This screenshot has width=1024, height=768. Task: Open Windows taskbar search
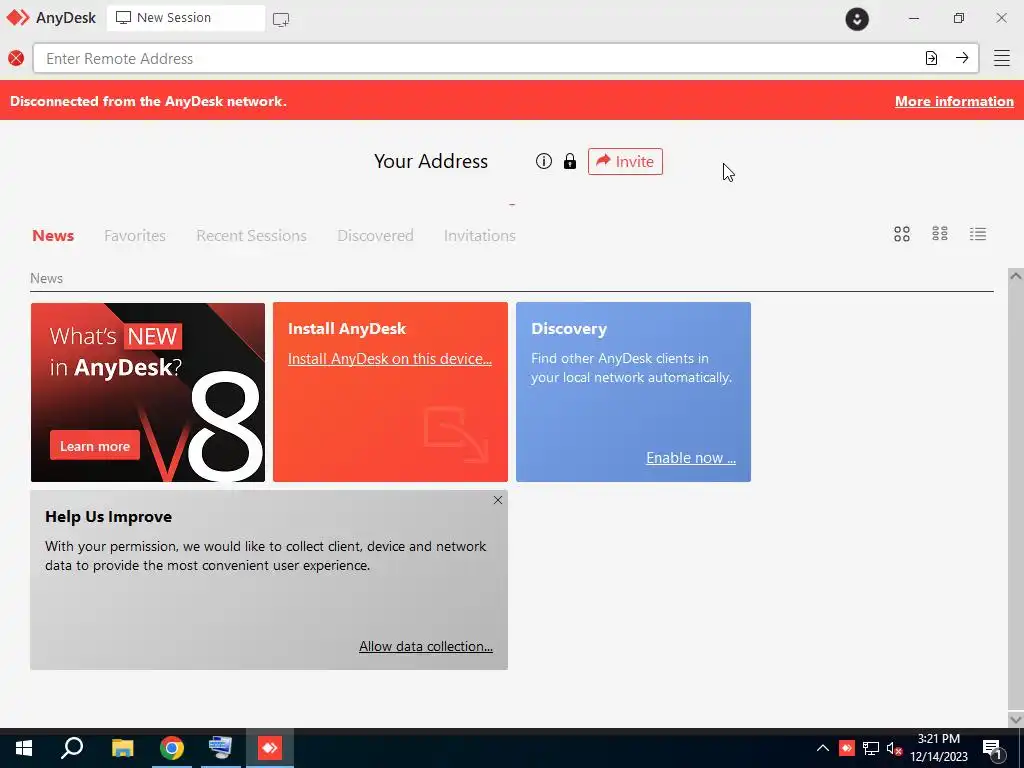point(72,748)
